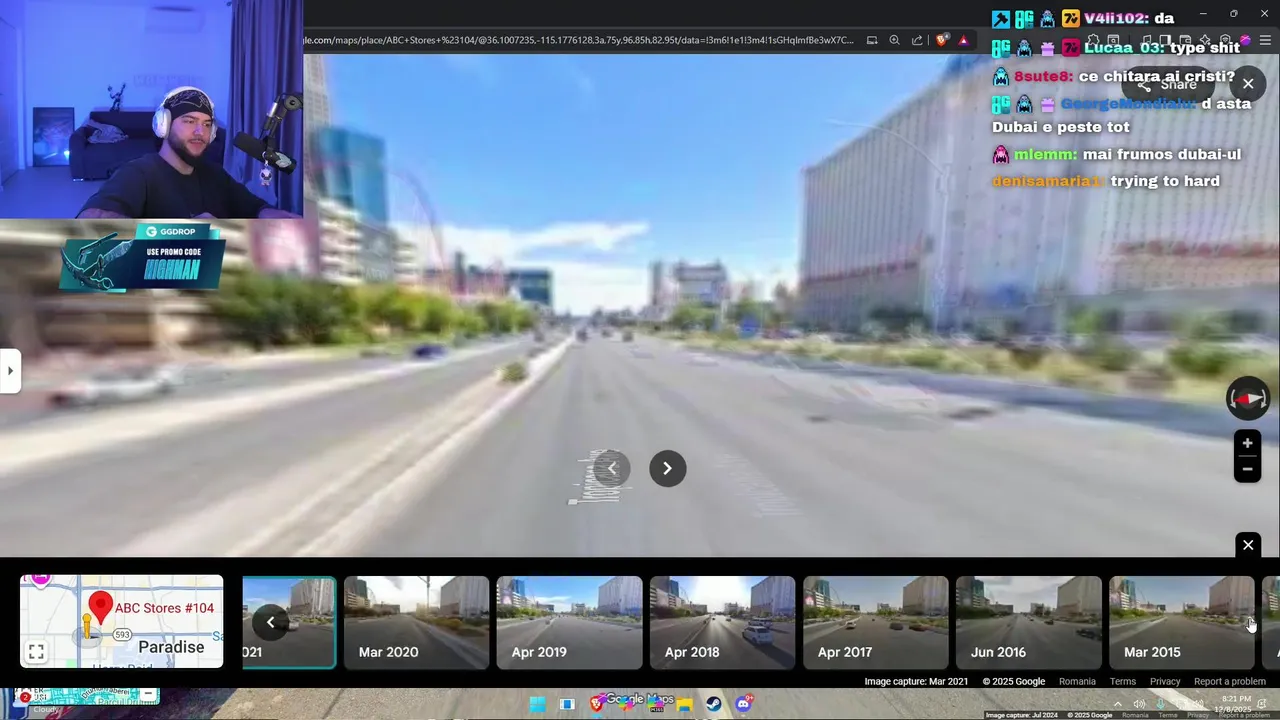Open File Explorer from the taskbar
This screenshot has width=1280, height=720.
point(685,704)
